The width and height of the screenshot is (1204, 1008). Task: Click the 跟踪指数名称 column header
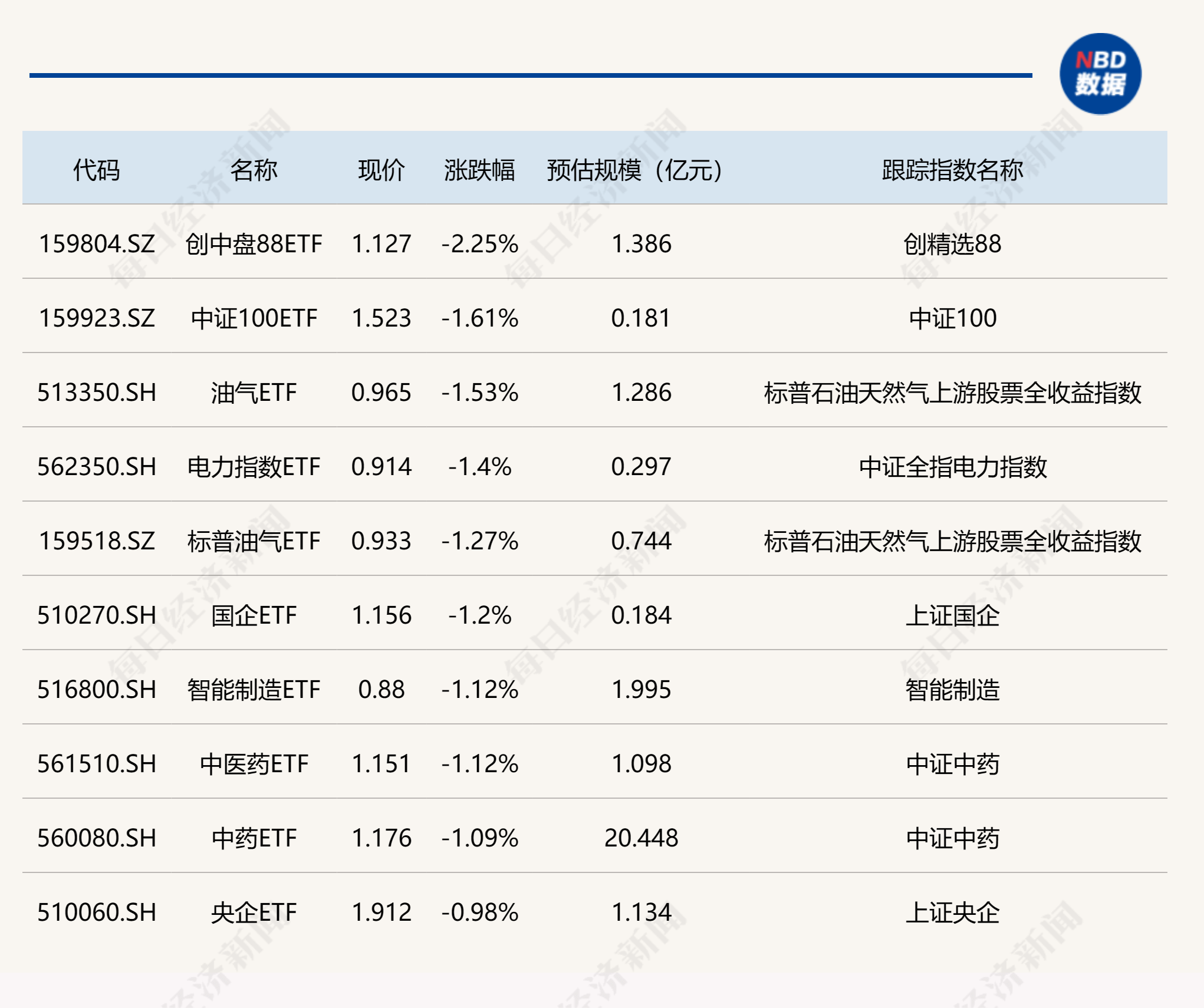[x=952, y=170]
